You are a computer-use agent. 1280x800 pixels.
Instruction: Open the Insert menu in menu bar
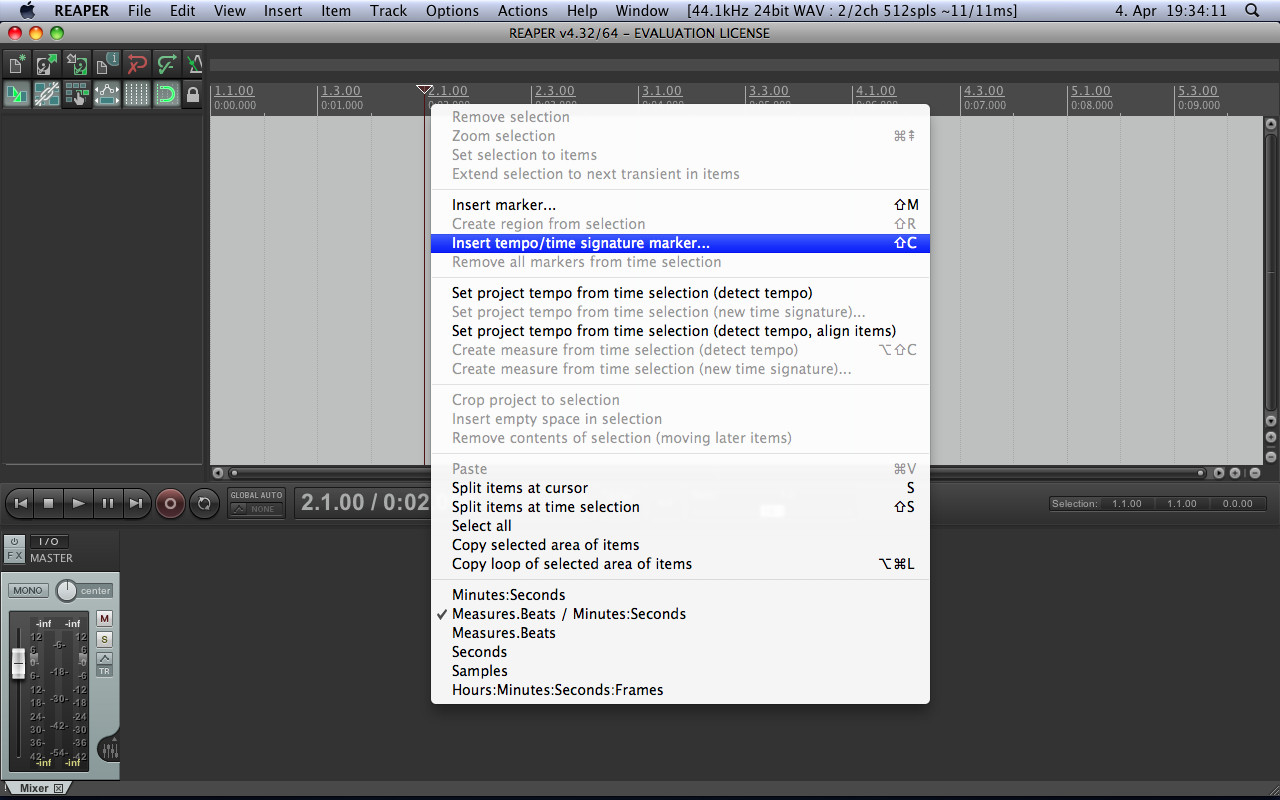click(283, 11)
